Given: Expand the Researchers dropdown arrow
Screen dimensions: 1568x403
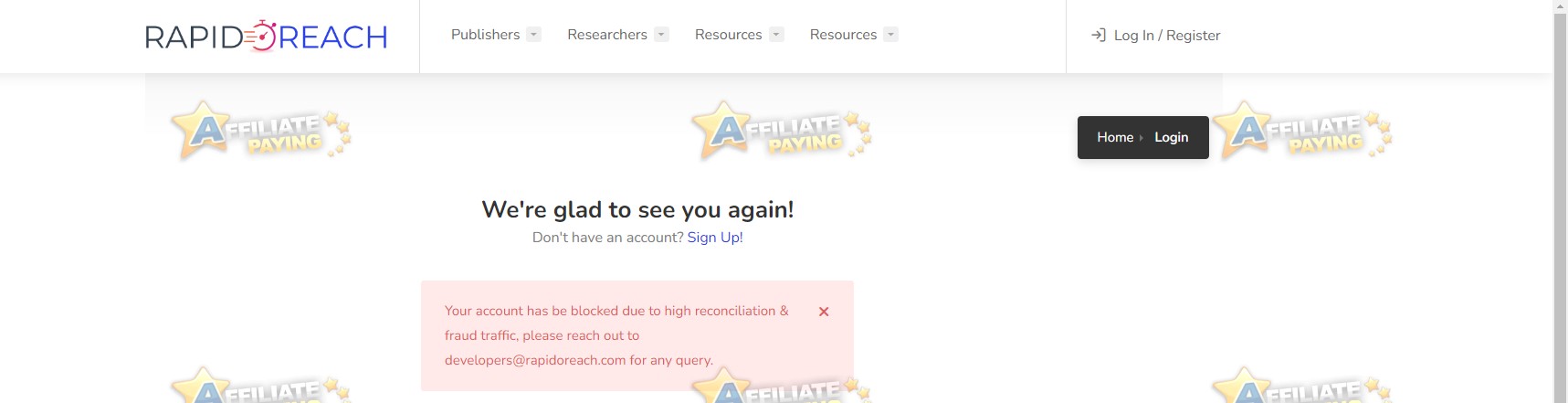Looking at the screenshot, I should tap(662, 35).
